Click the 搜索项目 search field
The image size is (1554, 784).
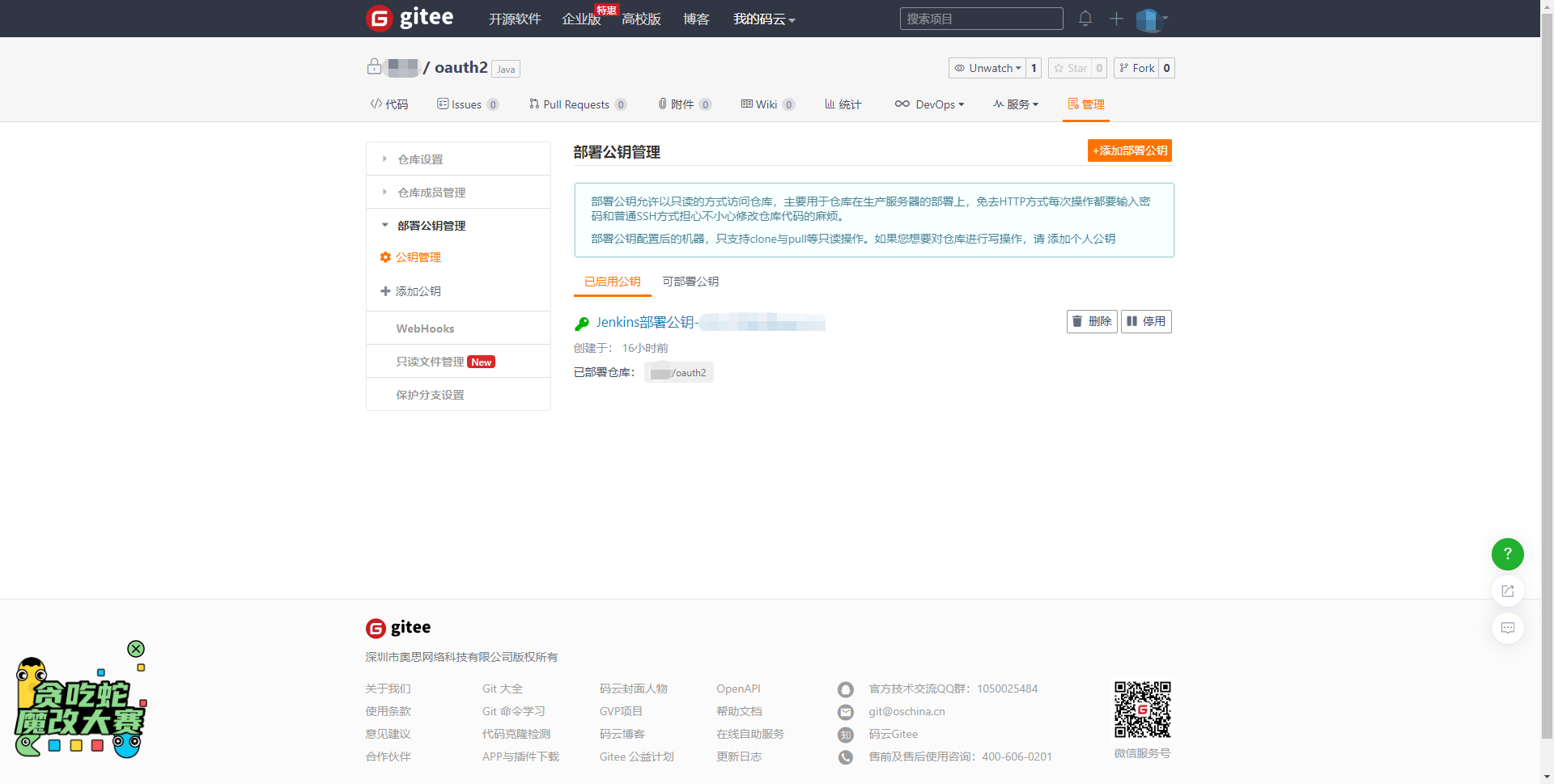point(981,18)
